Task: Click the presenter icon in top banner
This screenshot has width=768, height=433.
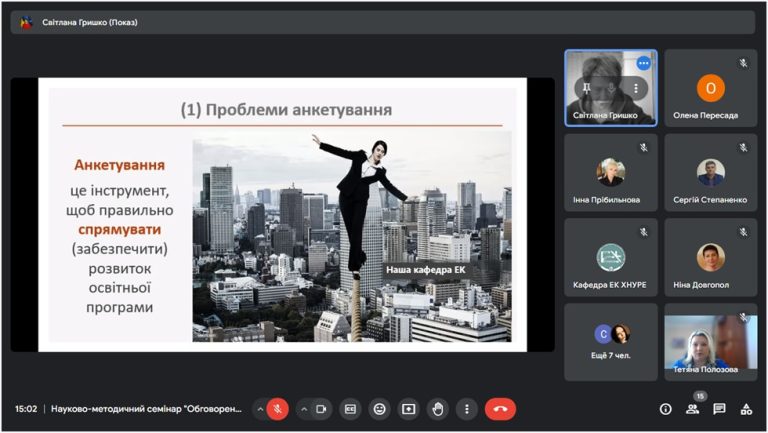Action: coord(26,23)
